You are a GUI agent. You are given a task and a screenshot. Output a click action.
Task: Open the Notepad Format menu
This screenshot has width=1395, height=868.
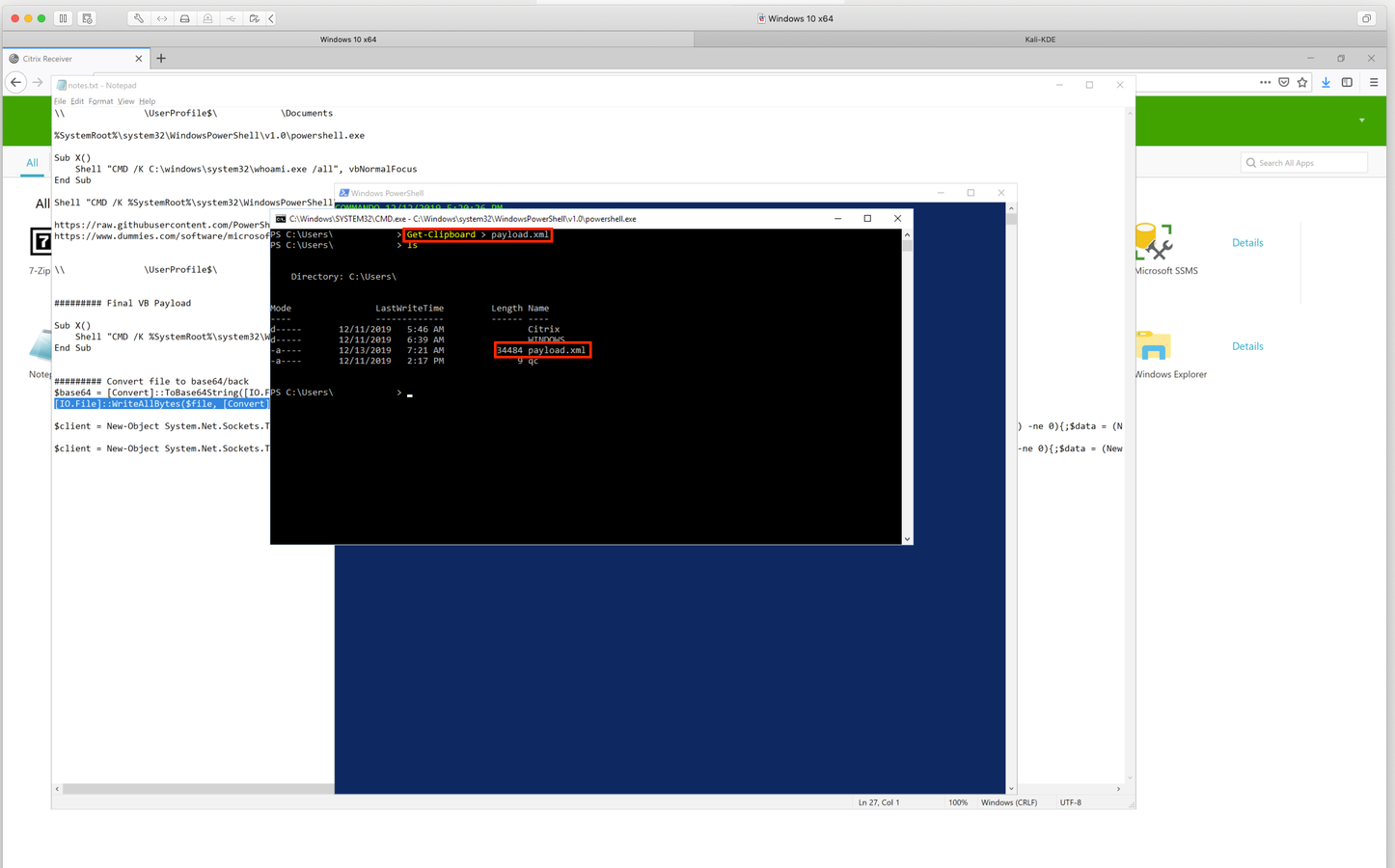pos(100,101)
